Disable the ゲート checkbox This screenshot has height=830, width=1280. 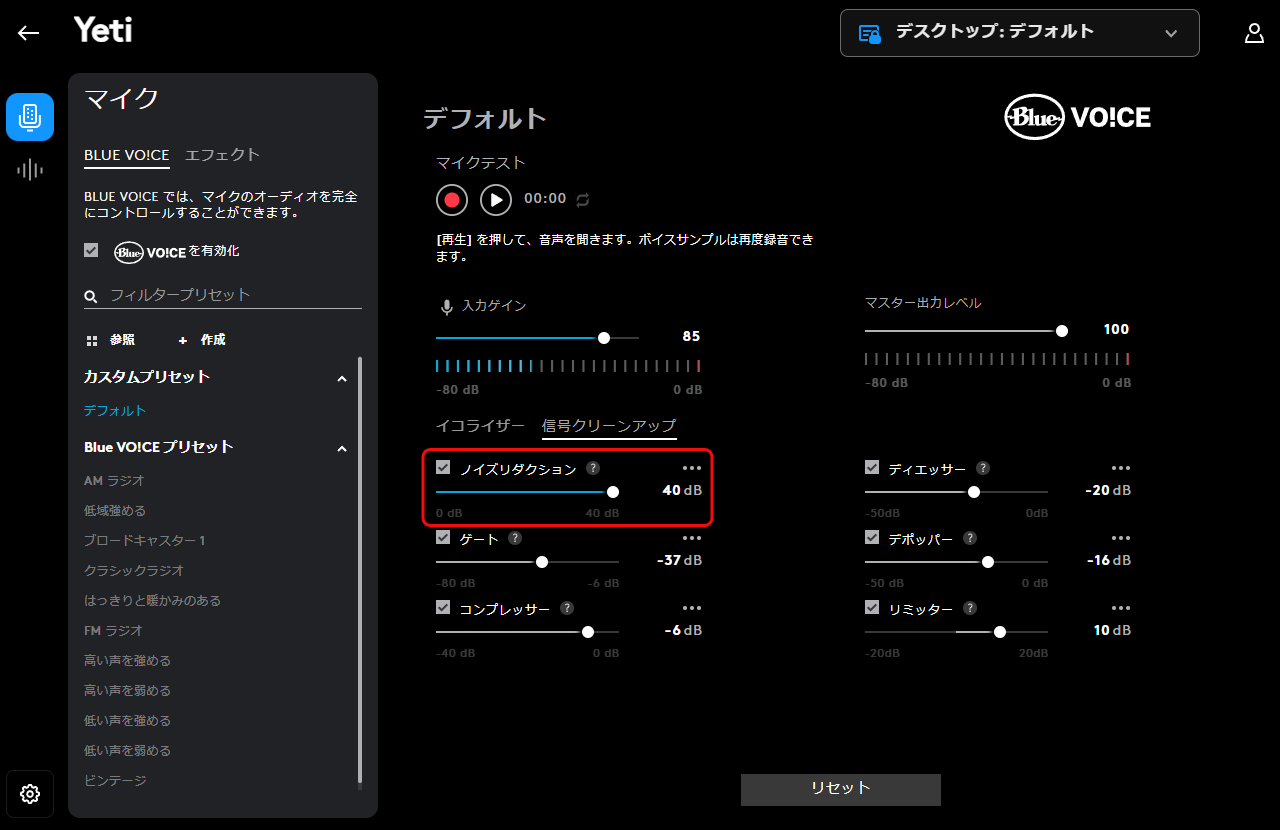pos(443,538)
